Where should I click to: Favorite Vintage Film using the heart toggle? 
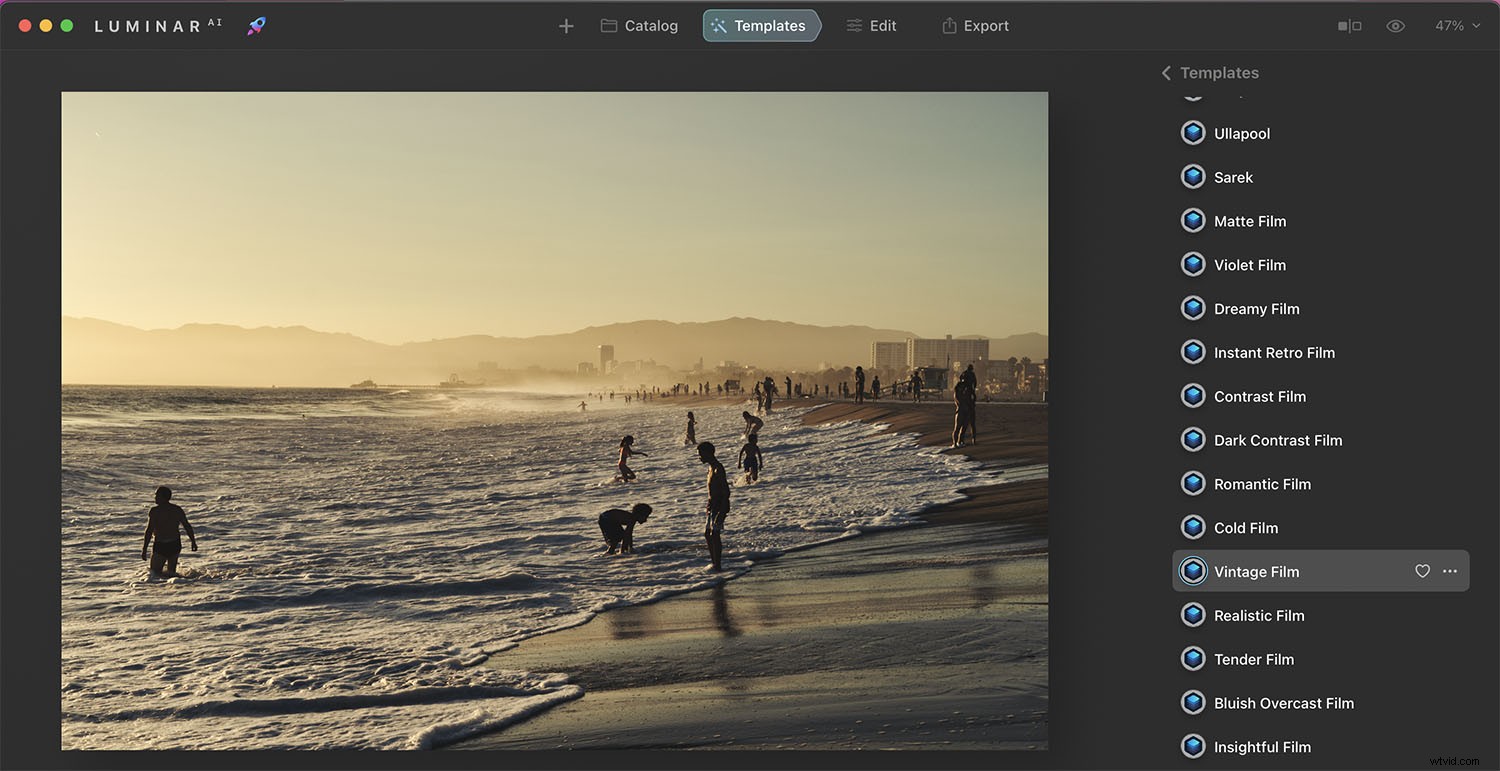click(1423, 570)
